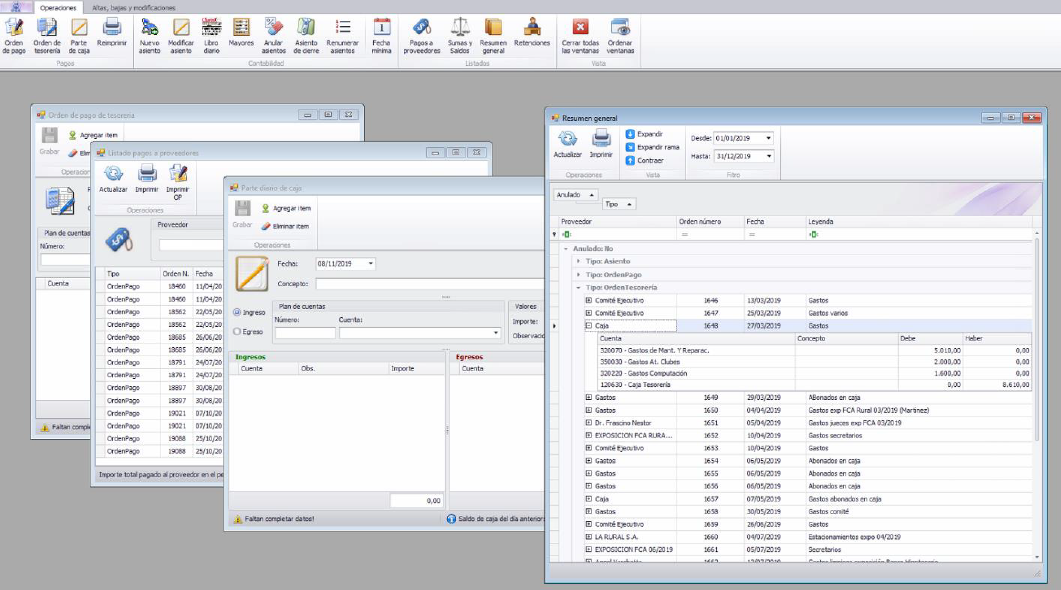Open the Desde date dropdown
The width and height of the screenshot is (1061, 590).
(768, 138)
